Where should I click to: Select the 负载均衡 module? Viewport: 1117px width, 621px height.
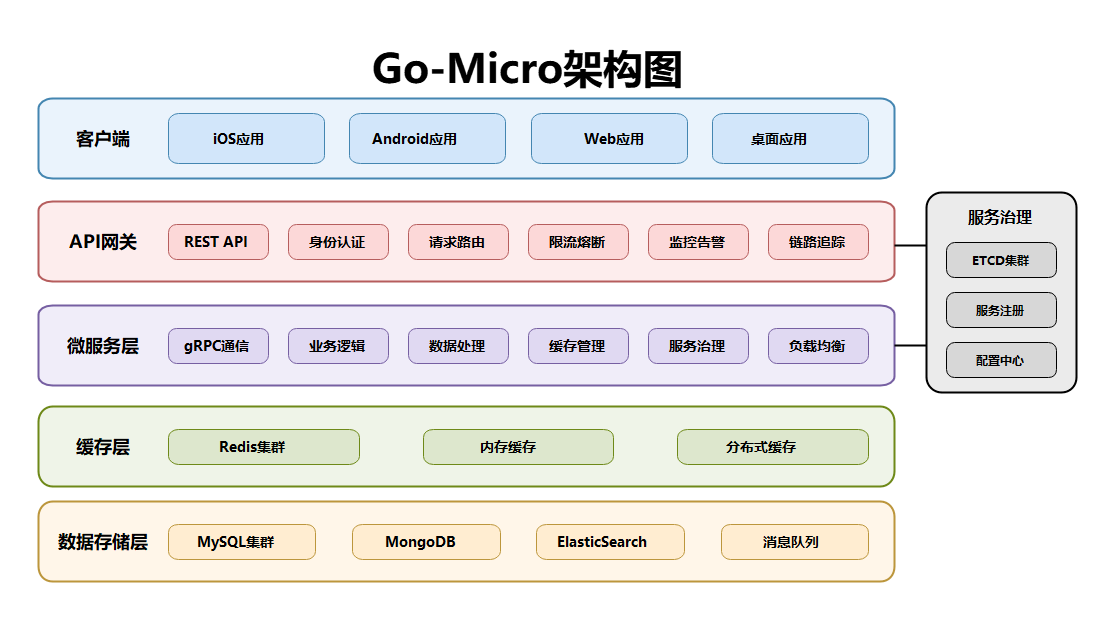pyautogui.click(x=818, y=345)
